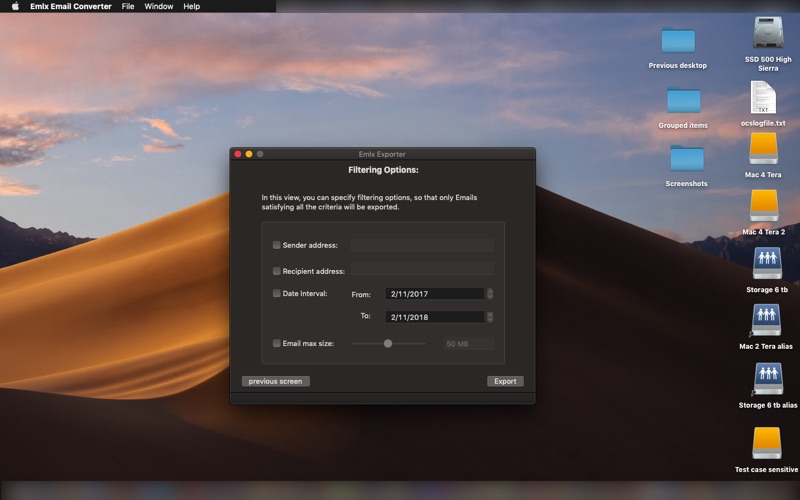Viewport: 800px width, 500px height.
Task: Click the Email max size slider knob
Action: pos(388,343)
